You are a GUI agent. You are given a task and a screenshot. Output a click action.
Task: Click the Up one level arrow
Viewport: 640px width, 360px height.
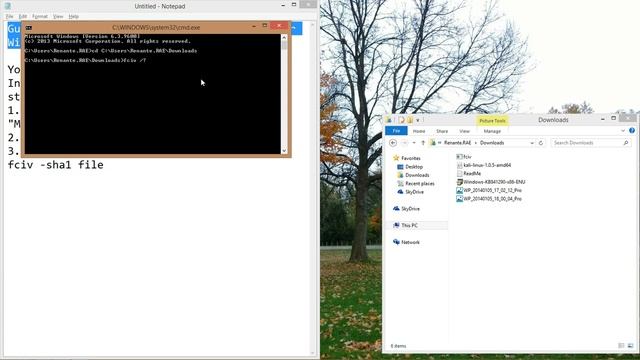(423, 143)
